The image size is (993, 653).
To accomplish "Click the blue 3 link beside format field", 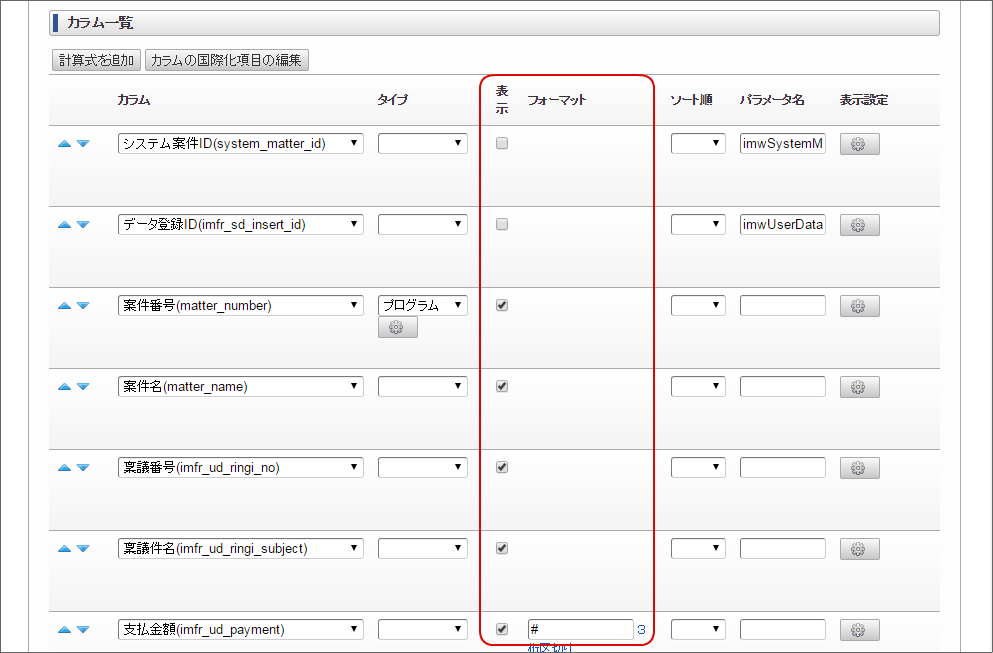I will [x=642, y=630].
